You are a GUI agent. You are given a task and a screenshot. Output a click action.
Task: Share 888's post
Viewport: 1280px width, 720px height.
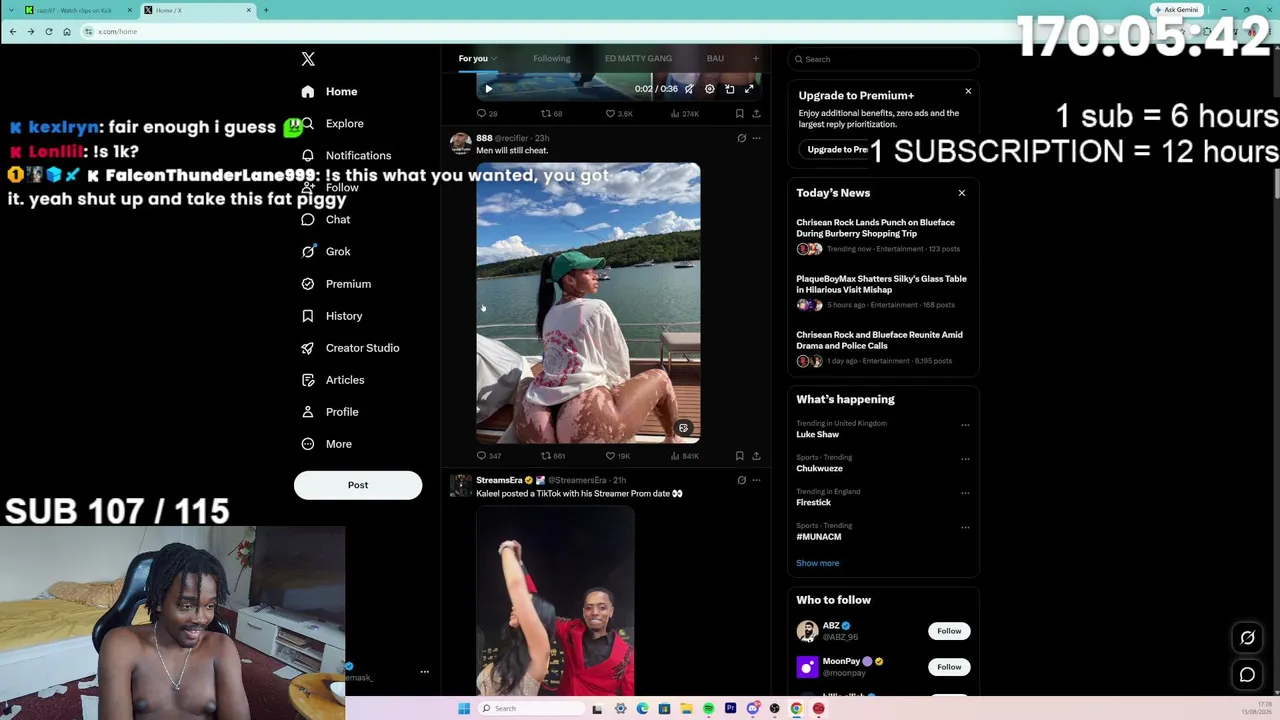(x=756, y=456)
